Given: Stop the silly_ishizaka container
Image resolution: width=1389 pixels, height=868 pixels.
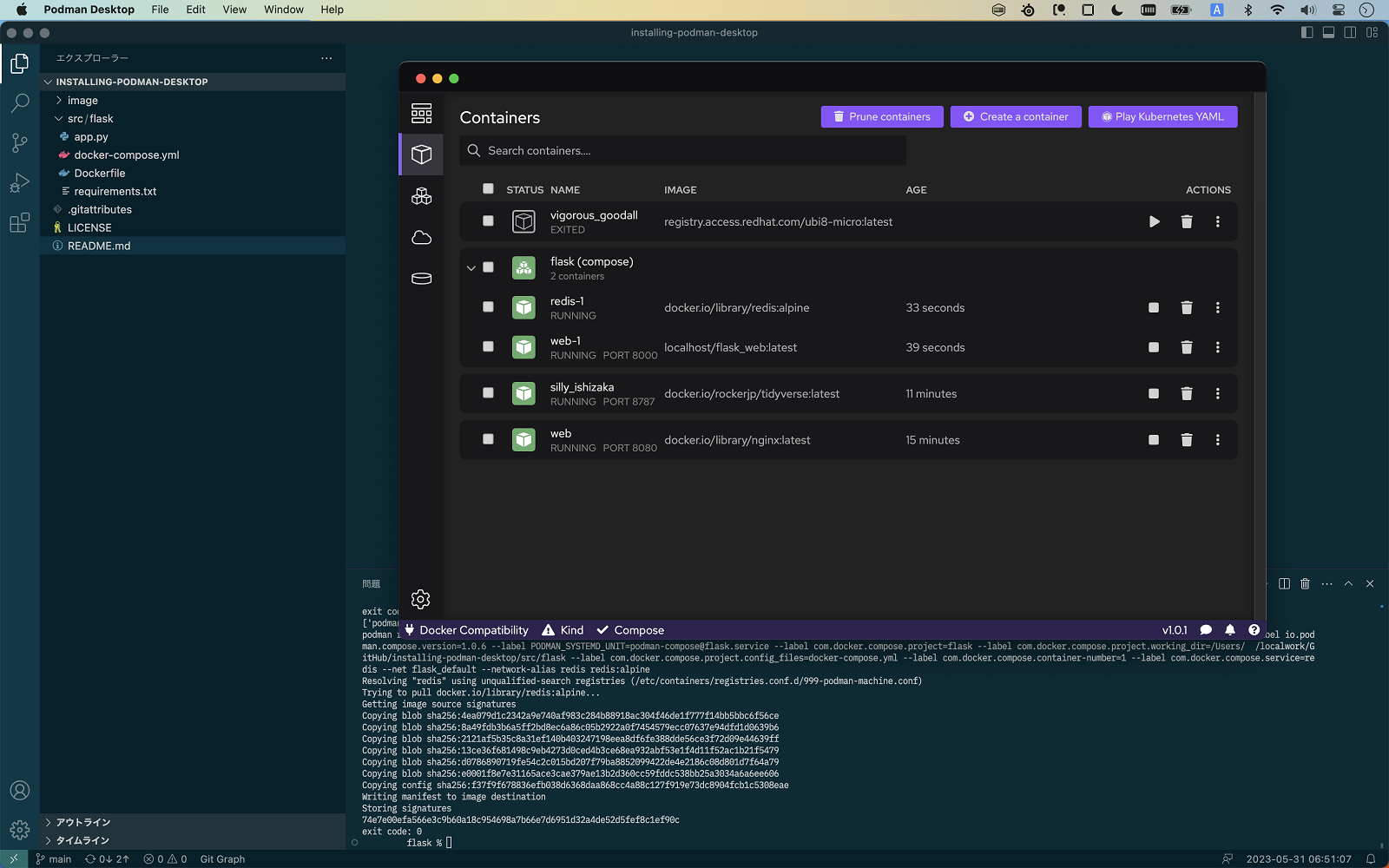Looking at the screenshot, I should pyautogui.click(x=1154, y=394).
